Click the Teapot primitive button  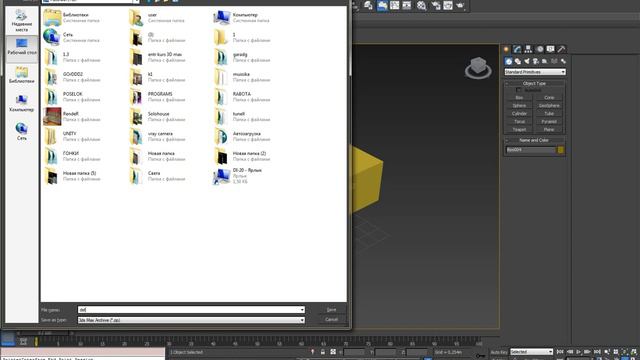519,129
